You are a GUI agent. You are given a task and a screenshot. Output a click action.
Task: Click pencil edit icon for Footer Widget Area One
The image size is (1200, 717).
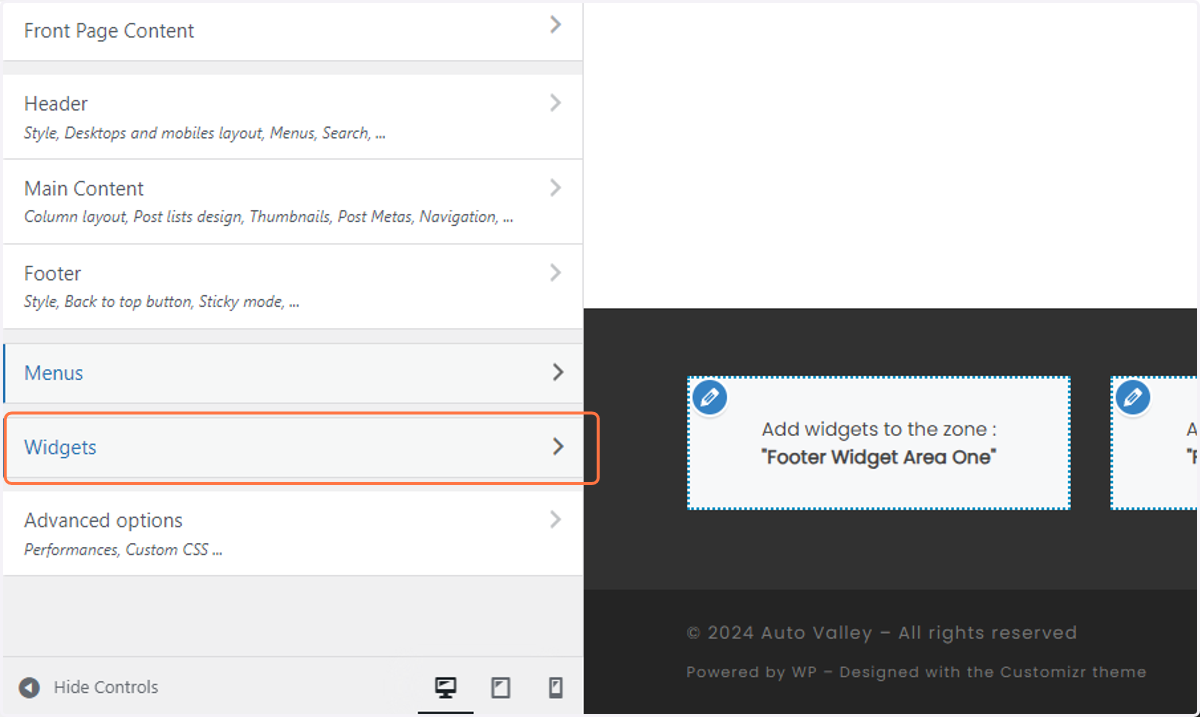click(x=709, y=397)
